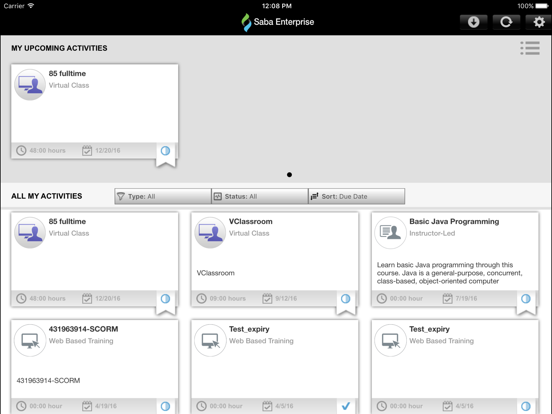Tap web based training icon on 431963914-SCORM
552x414 pixels.
coord(30,340)
